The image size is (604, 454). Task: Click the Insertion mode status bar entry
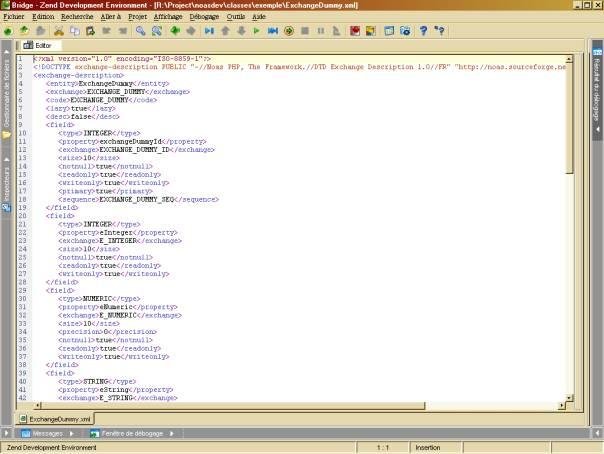[427, 447]
